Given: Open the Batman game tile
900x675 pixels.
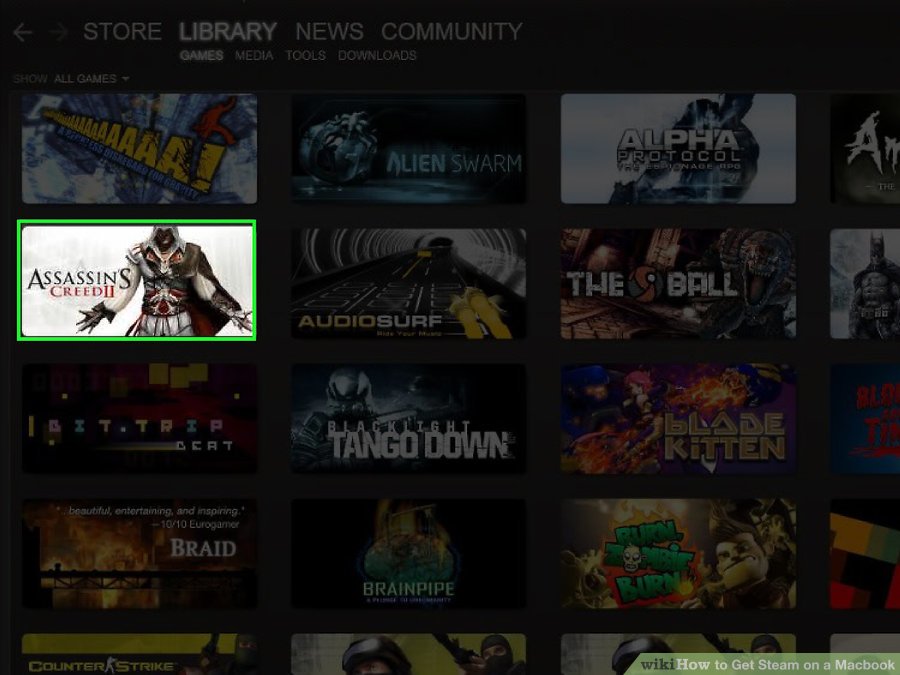Looking at the screenshot, I should point(865,284).
